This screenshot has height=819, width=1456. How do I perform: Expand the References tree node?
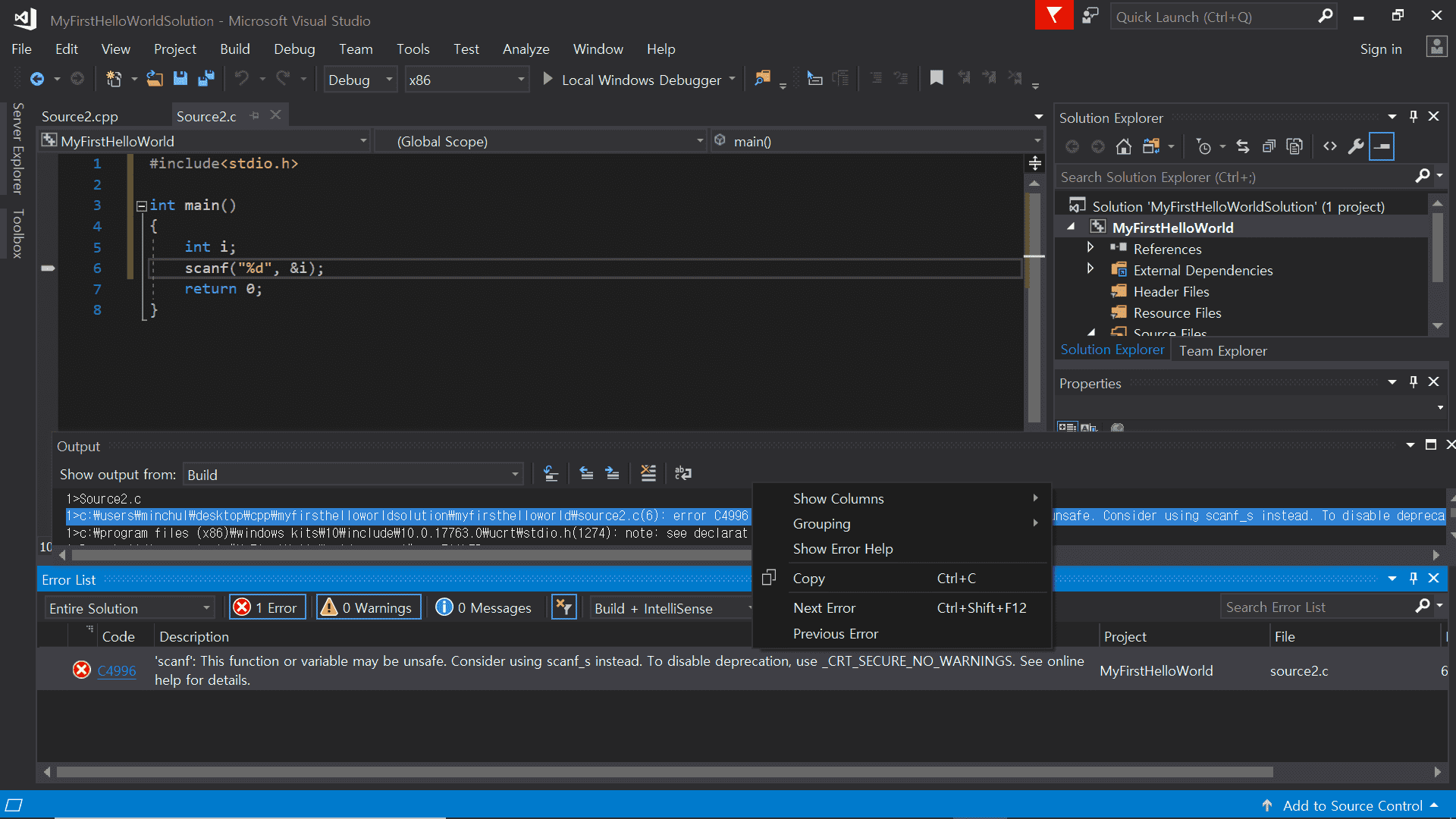click(1090, 248)
